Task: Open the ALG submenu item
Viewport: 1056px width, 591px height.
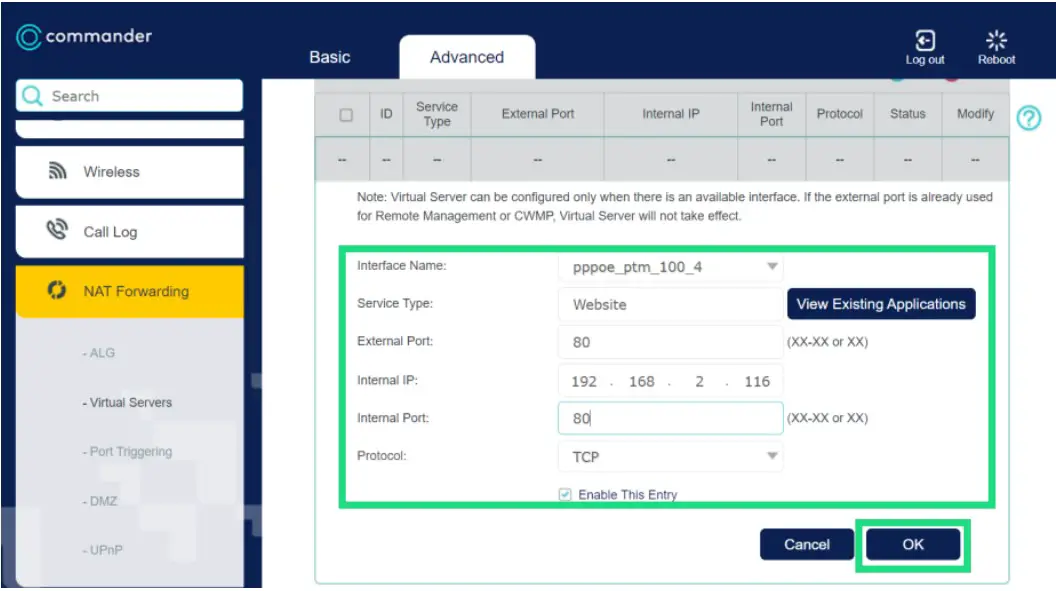Action: pyautogui.click(x=98, y=353)
